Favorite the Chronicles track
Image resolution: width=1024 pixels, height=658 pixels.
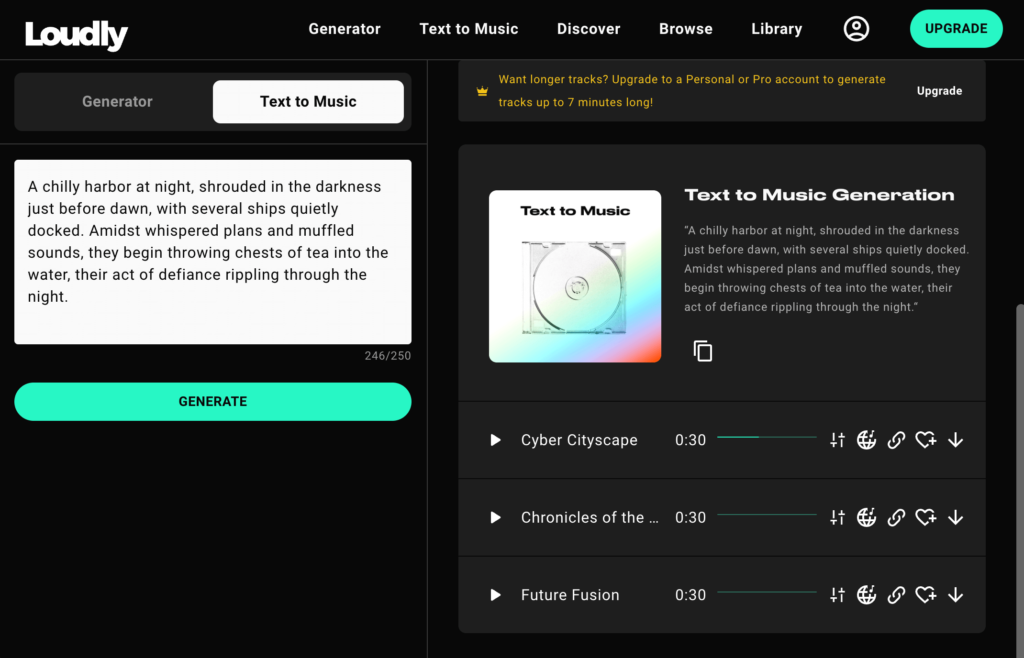[x=926, y=517]
